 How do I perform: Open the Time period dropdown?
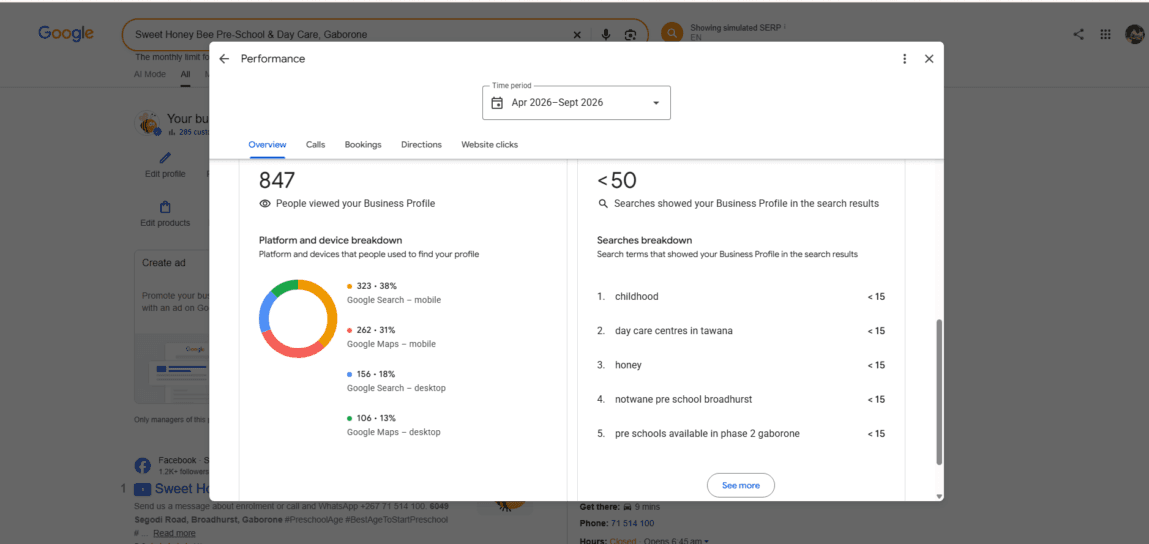pos(576,103)
